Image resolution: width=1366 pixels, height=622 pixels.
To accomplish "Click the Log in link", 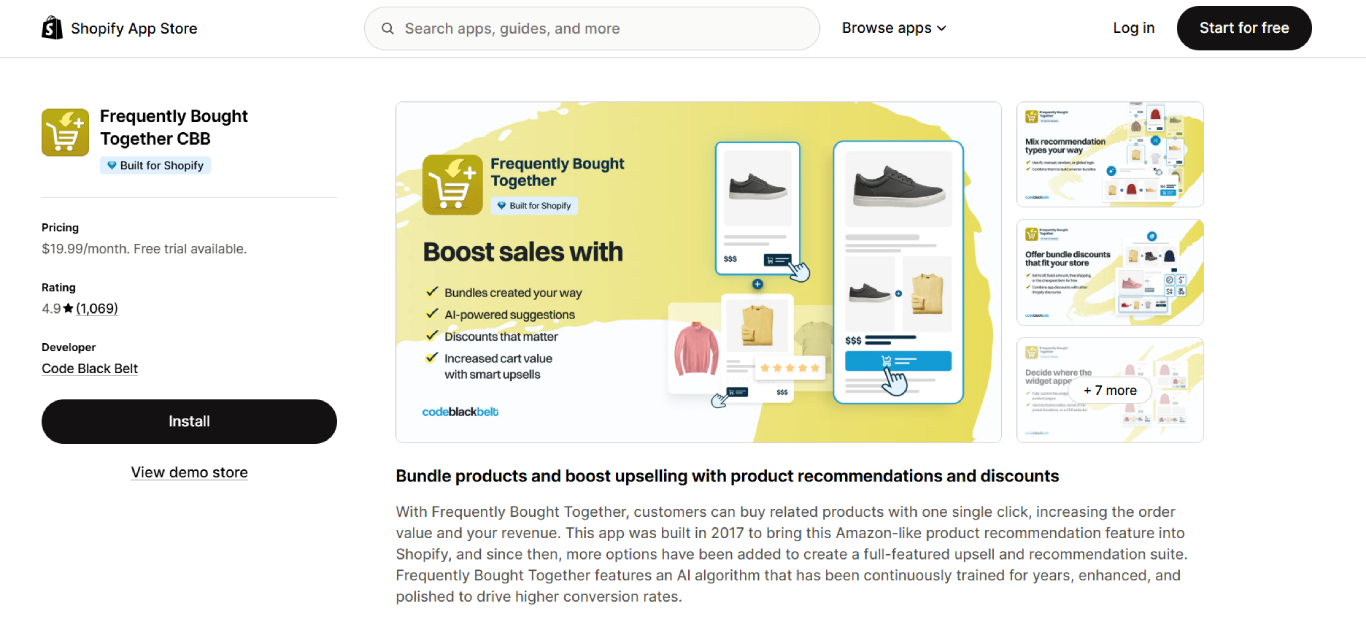I will click(1133, 28).
